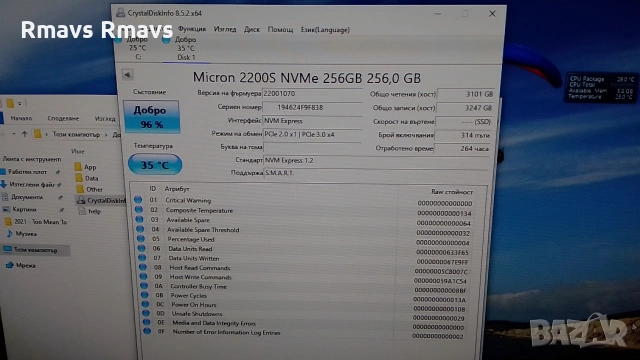The height and width of the screenshot is (360, 640).
Task: Click the status icon for Composite Temperature
Action: tap(139, 209)
